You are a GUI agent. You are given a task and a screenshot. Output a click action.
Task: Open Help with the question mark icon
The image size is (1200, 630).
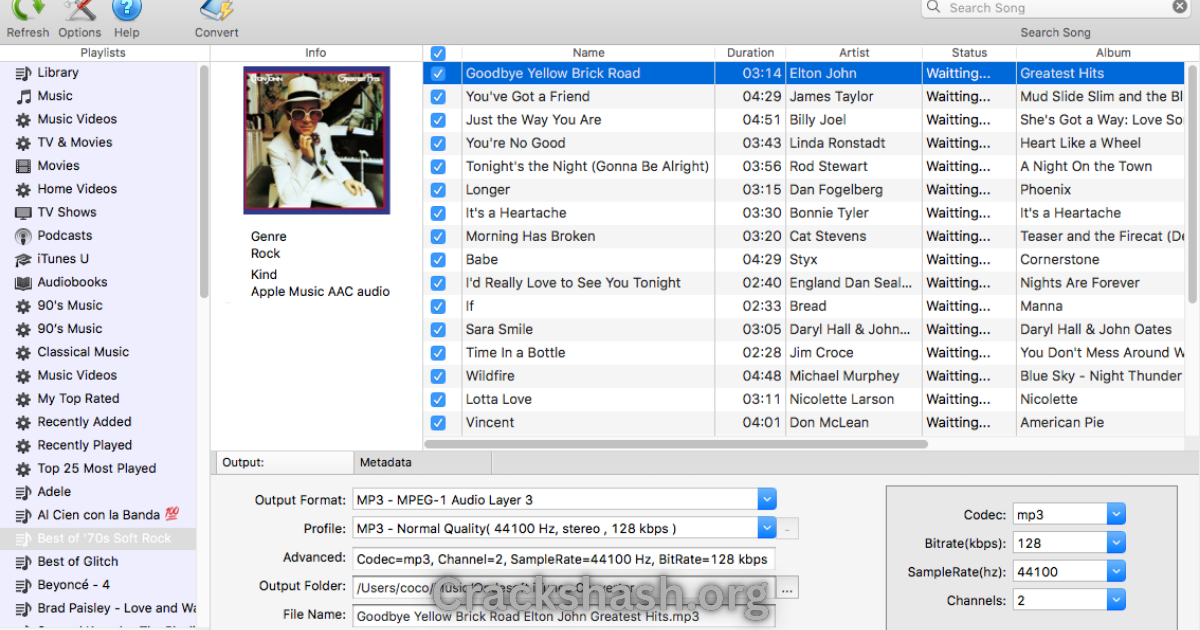(x=126, y=10)
